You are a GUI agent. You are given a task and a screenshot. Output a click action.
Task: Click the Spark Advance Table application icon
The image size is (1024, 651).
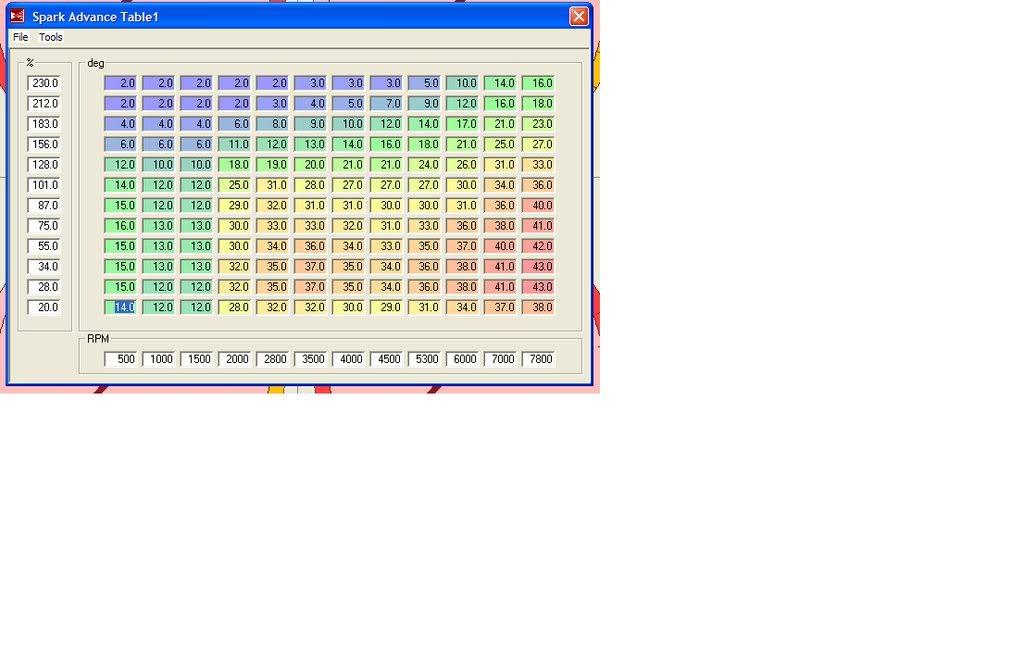pos(16,16)
